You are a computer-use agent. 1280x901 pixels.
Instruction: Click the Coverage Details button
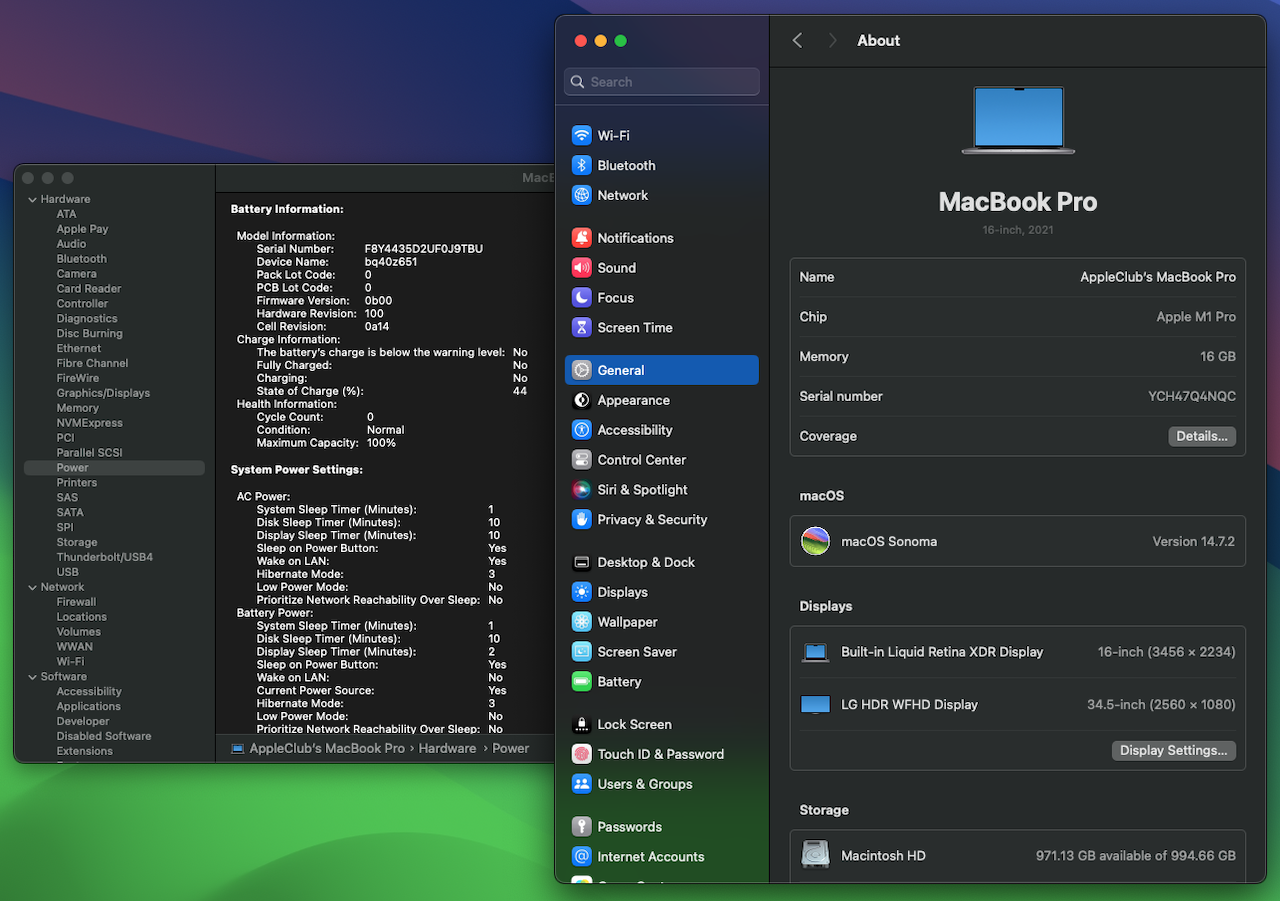tap(1202, 436)
